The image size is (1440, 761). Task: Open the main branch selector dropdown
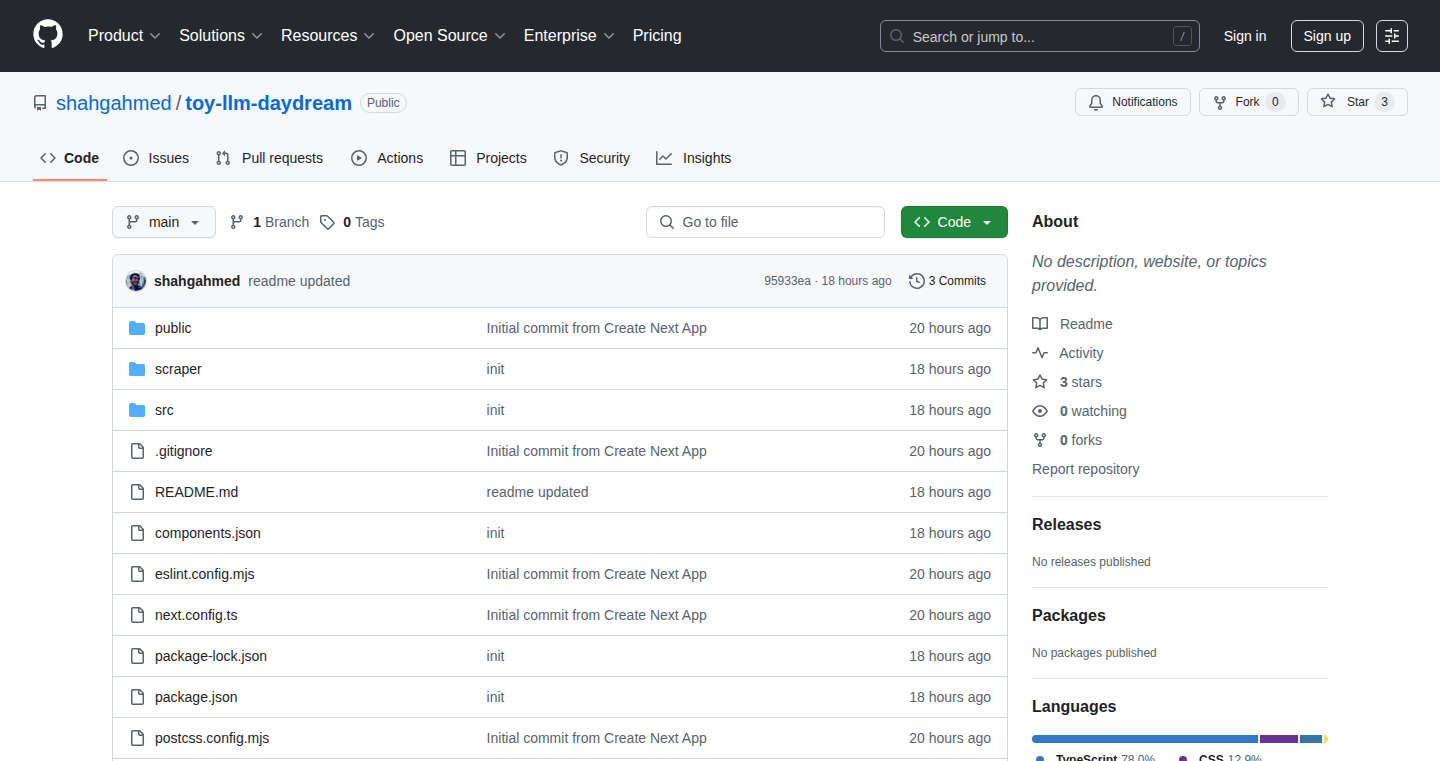pos(164,222)
